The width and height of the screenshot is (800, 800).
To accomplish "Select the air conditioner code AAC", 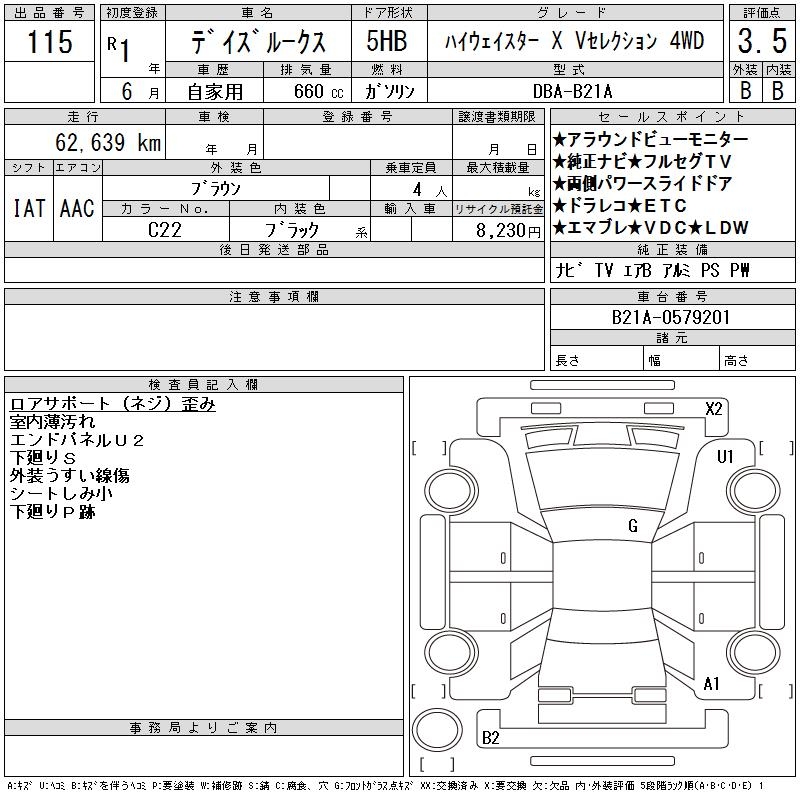I will [x=77, y=208].
